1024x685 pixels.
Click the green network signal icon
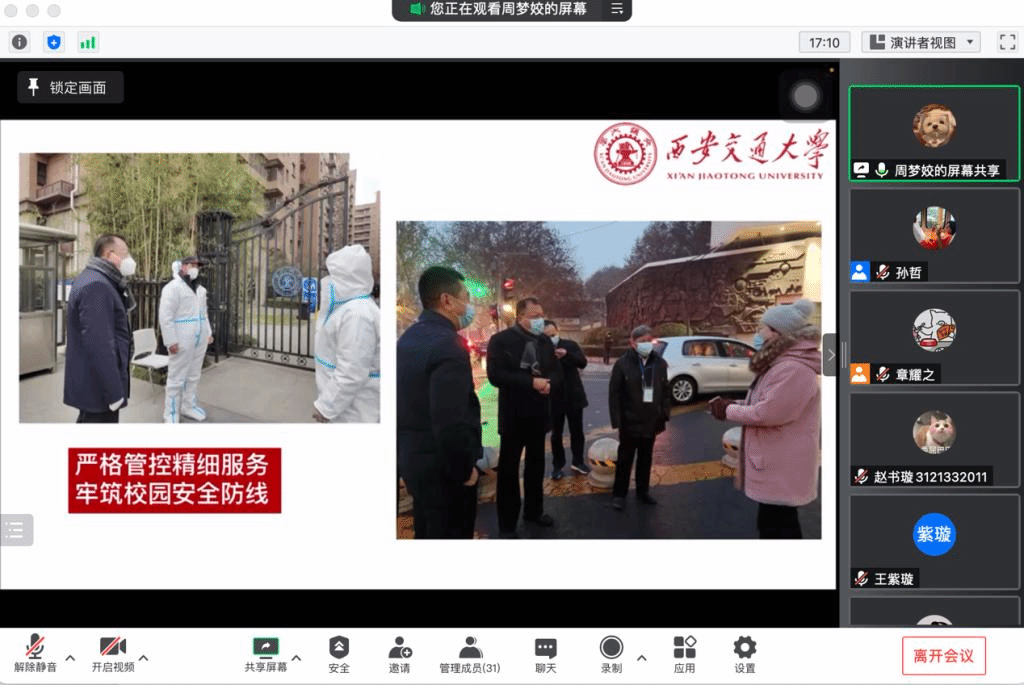click(x=88, y=42)
